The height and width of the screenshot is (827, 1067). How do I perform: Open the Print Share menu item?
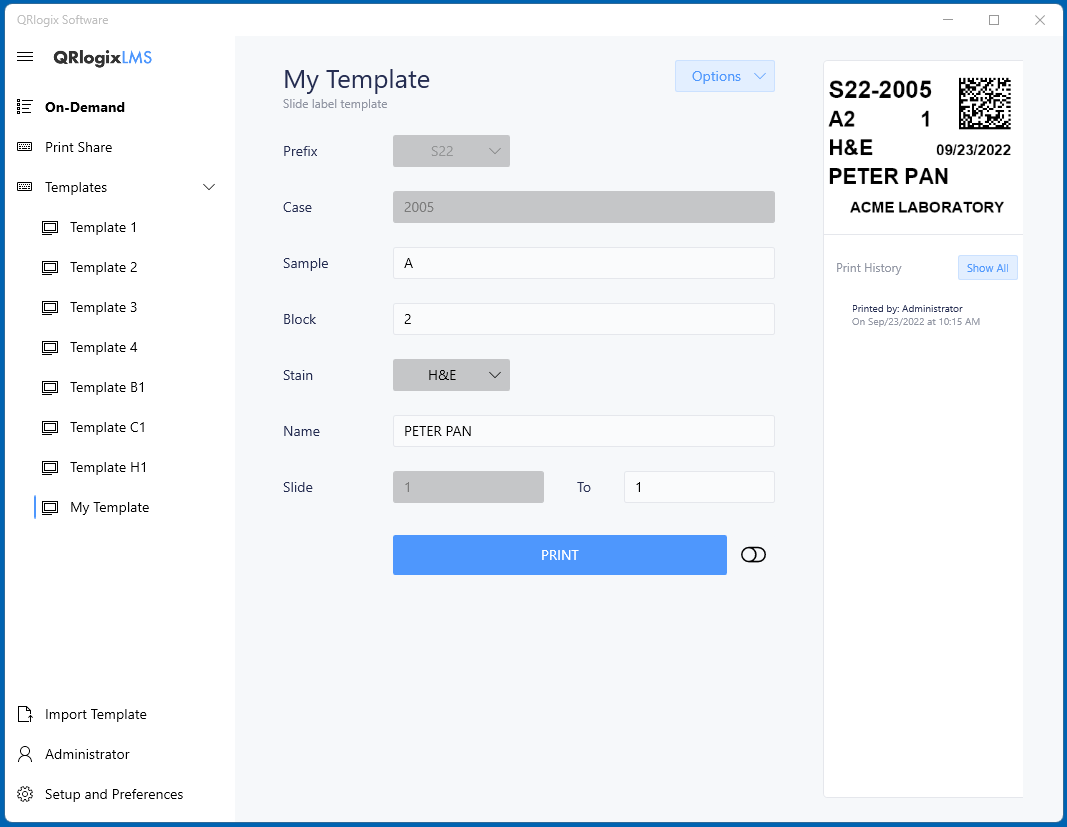78,147
